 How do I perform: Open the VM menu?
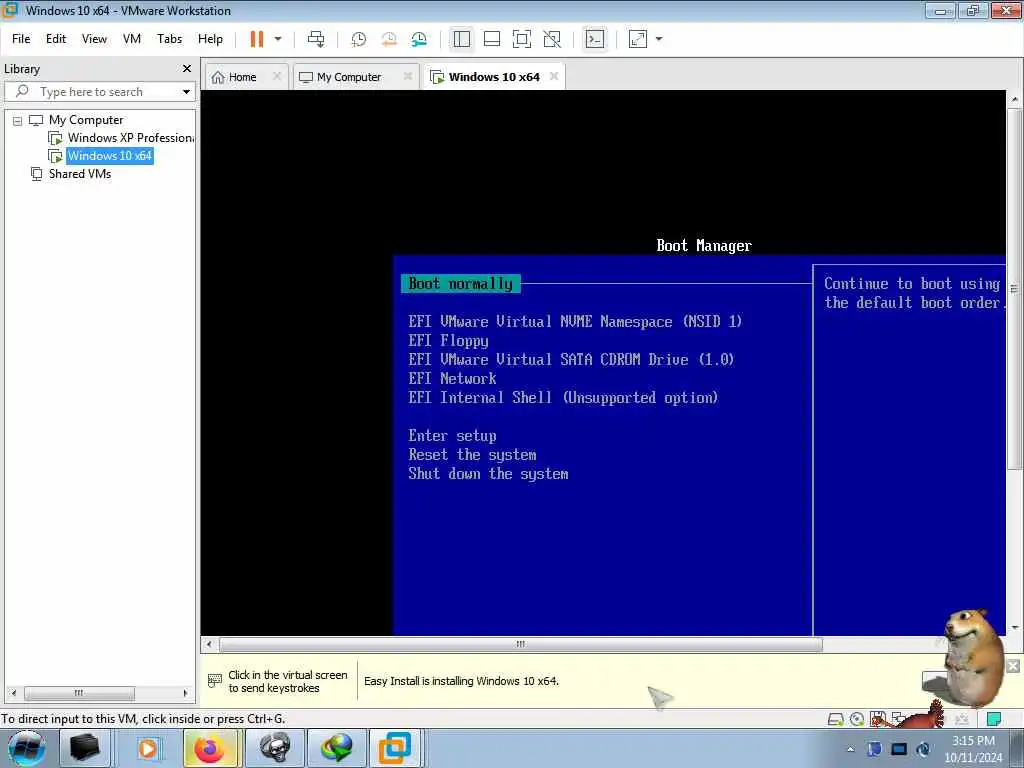click(x=132, y=39)
